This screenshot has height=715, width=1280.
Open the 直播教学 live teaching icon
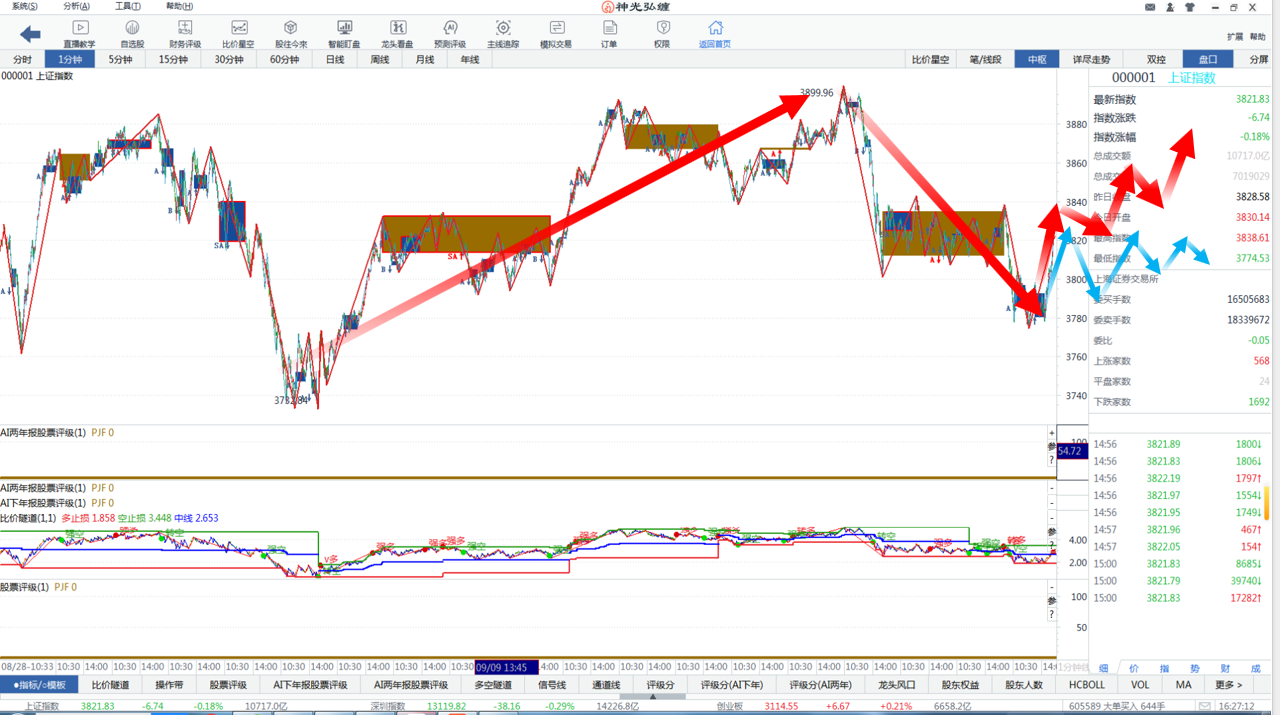coord(79,34)
